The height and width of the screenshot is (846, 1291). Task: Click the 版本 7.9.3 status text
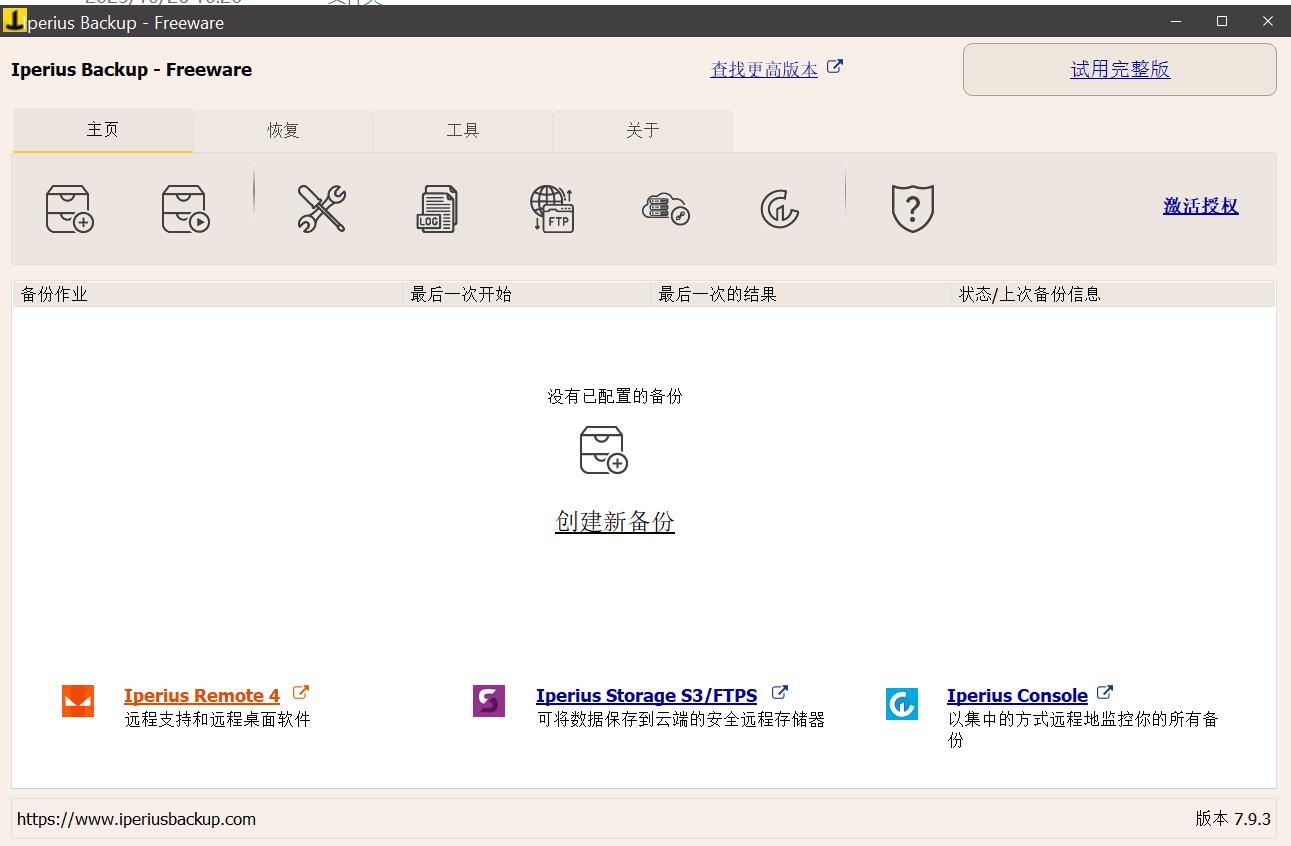(x=1233, y=819)
